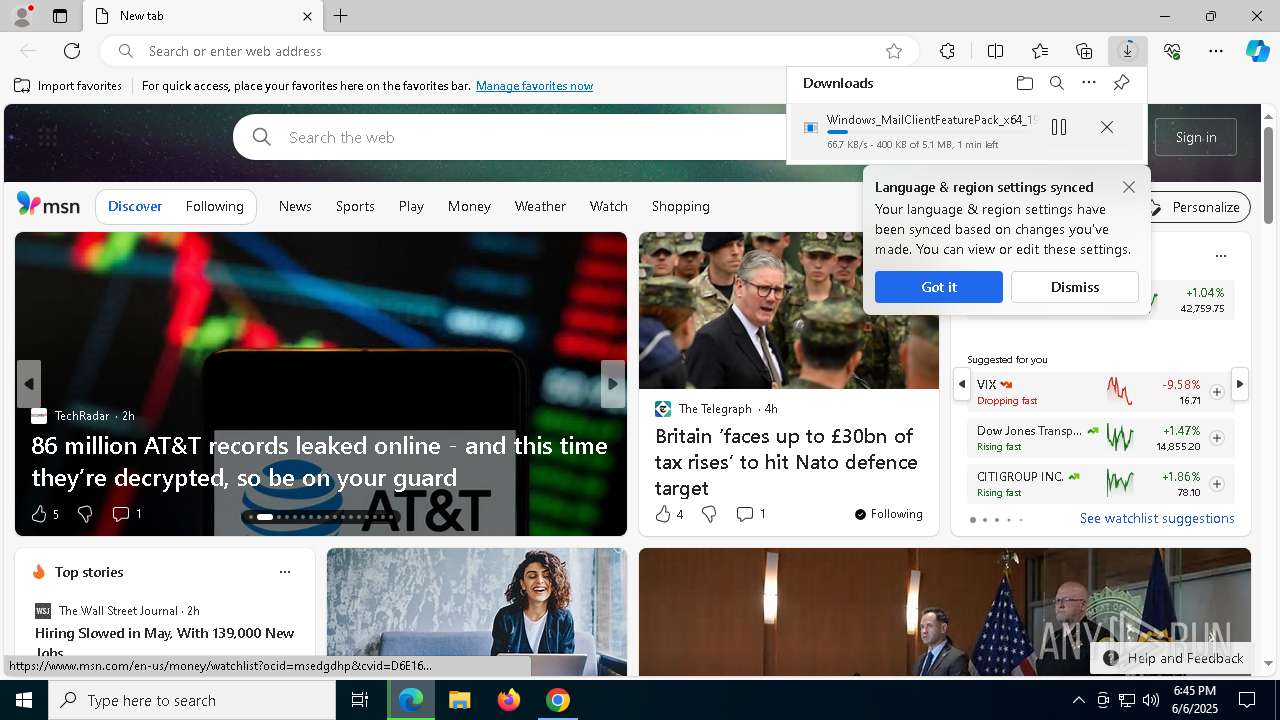The width and height of the screenshot is (1280, 720).
Task: Click the Got it button
Action: (939, 287)
